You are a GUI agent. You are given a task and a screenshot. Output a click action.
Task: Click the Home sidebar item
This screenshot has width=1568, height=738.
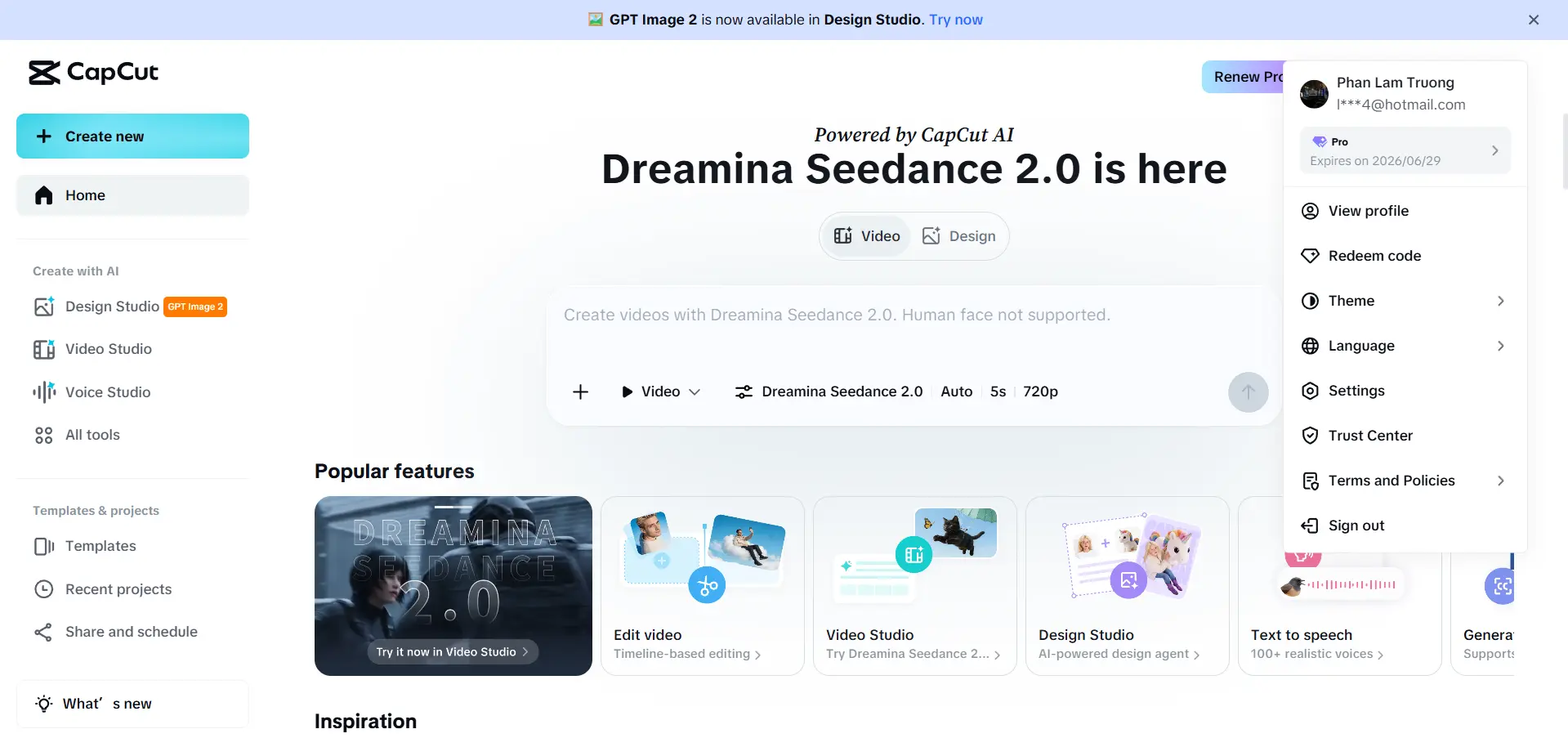132,195
